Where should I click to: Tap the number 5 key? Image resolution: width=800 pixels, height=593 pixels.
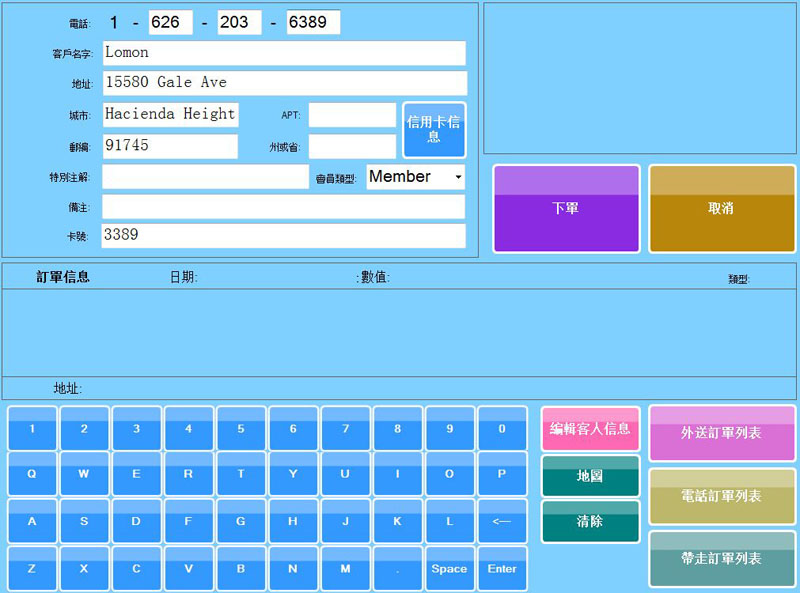pyautogui.click(x=241, y=428)
